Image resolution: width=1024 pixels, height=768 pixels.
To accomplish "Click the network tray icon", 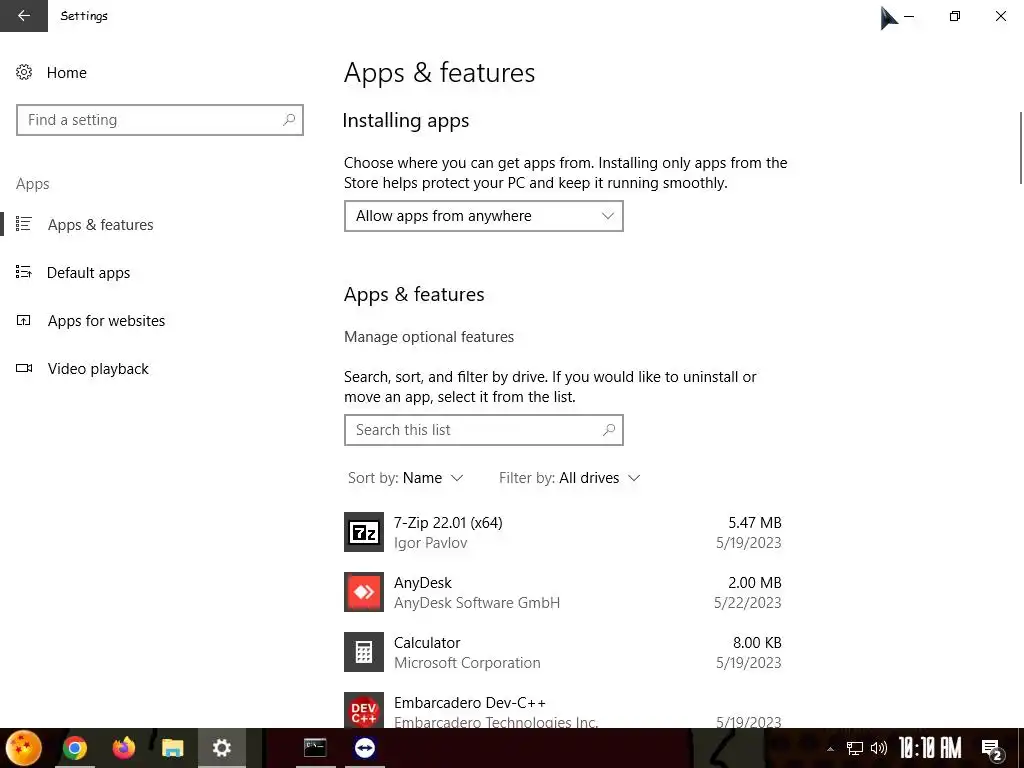I will point(855,748).
